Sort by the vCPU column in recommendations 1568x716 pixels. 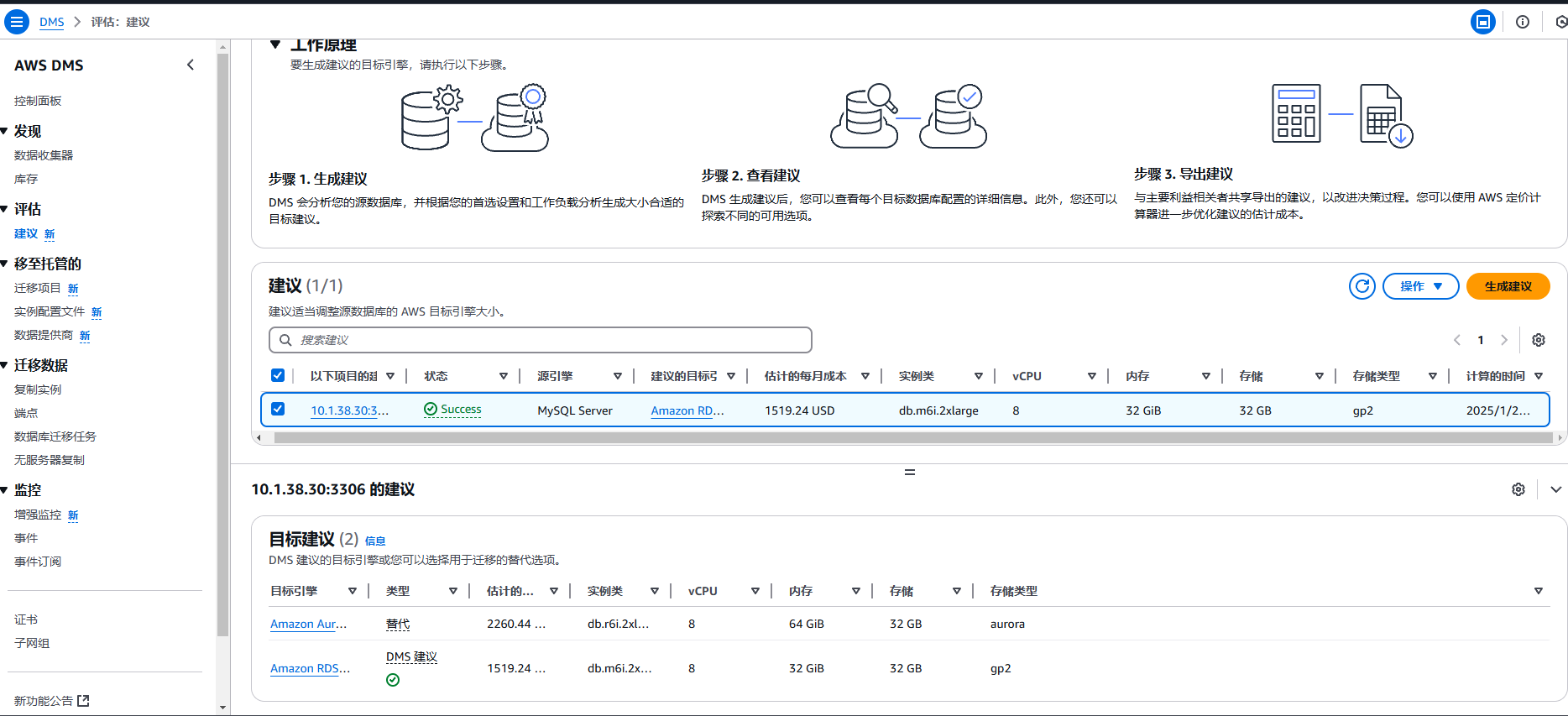point(1092,376)
